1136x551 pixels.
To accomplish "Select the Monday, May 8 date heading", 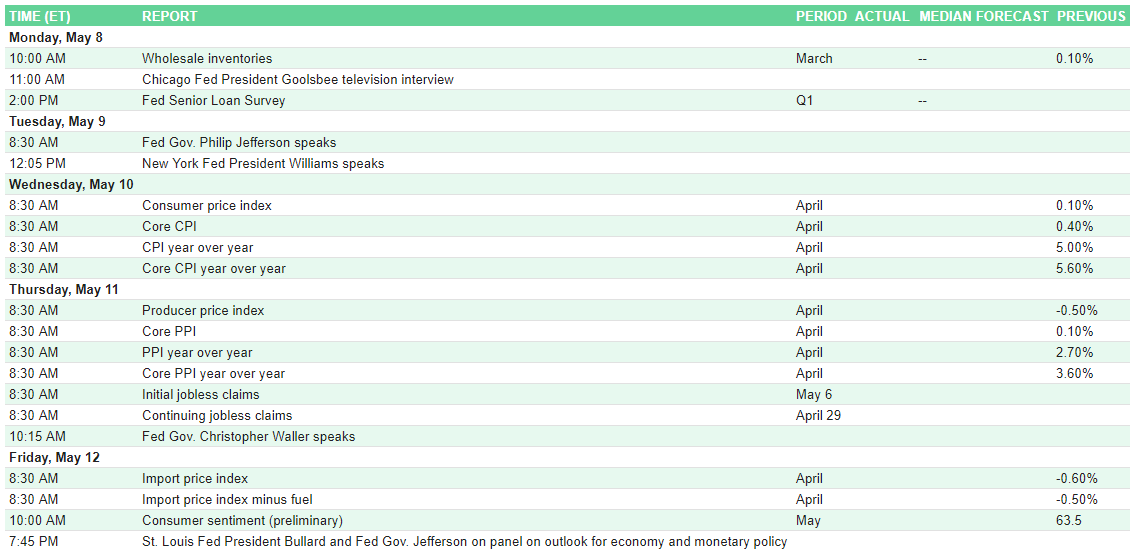I will pyautogui.click(x=56, y=38).
